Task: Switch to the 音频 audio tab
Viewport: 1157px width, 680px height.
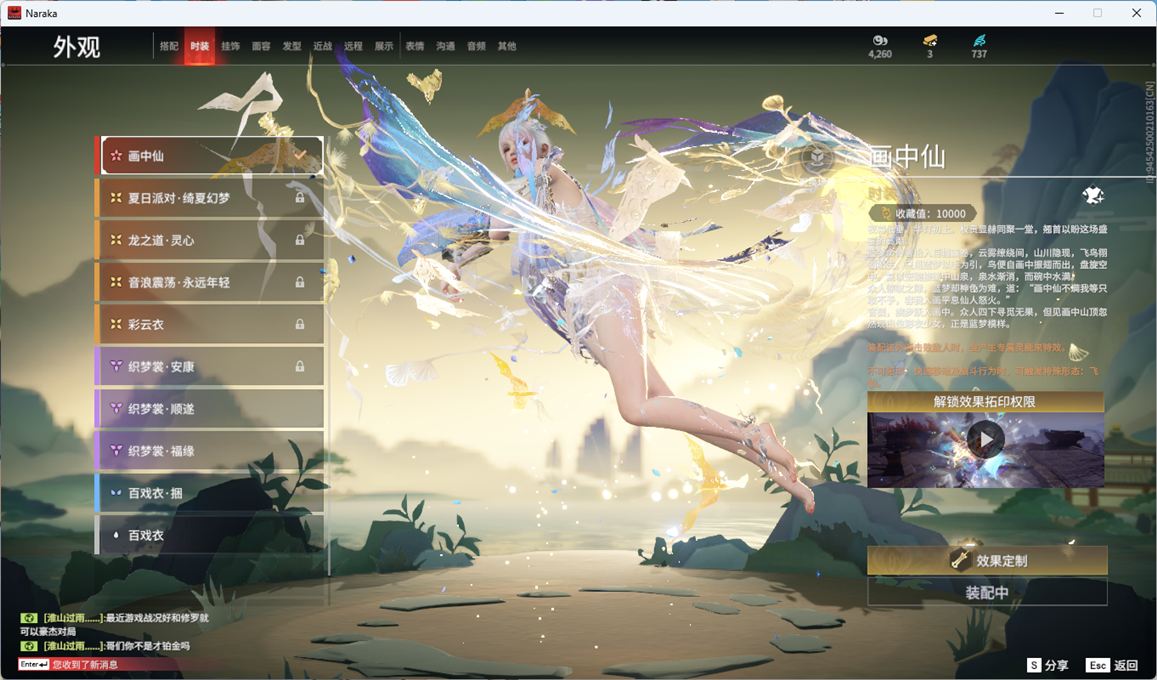Action: tap(476, 46)
